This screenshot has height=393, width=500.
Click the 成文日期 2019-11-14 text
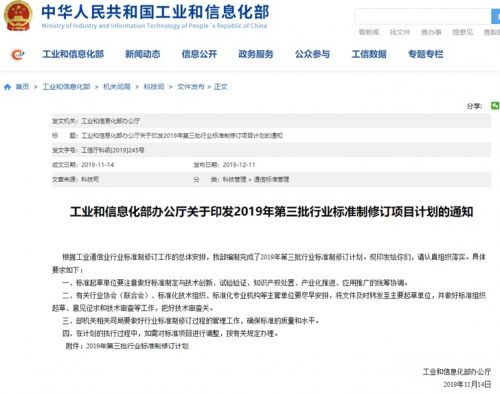click(x=83, y=165)
